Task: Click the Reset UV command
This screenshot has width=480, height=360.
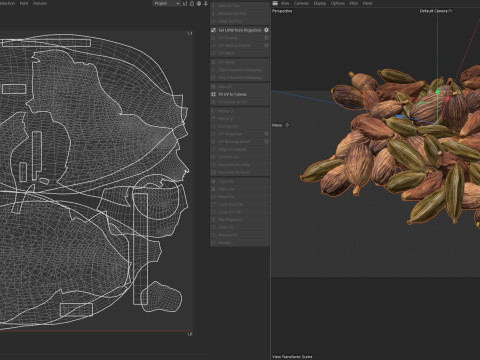Action: tap(226, 197)
